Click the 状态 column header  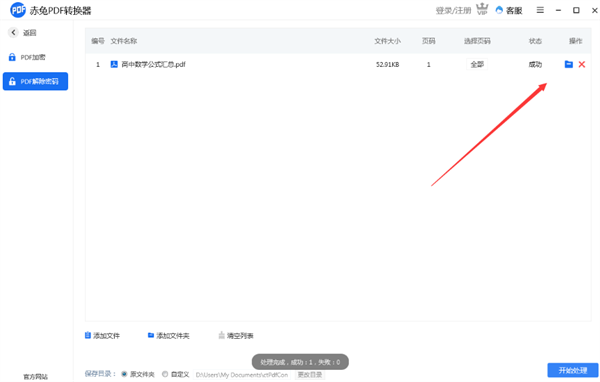tap(535, 41)
